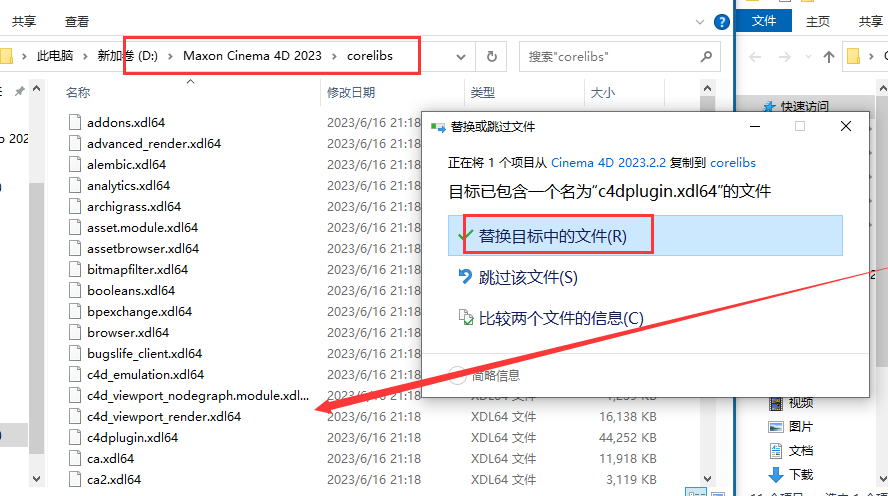Select c4d_viewport_nodegraph.module.xdl... file name

(x=198, y=396)
